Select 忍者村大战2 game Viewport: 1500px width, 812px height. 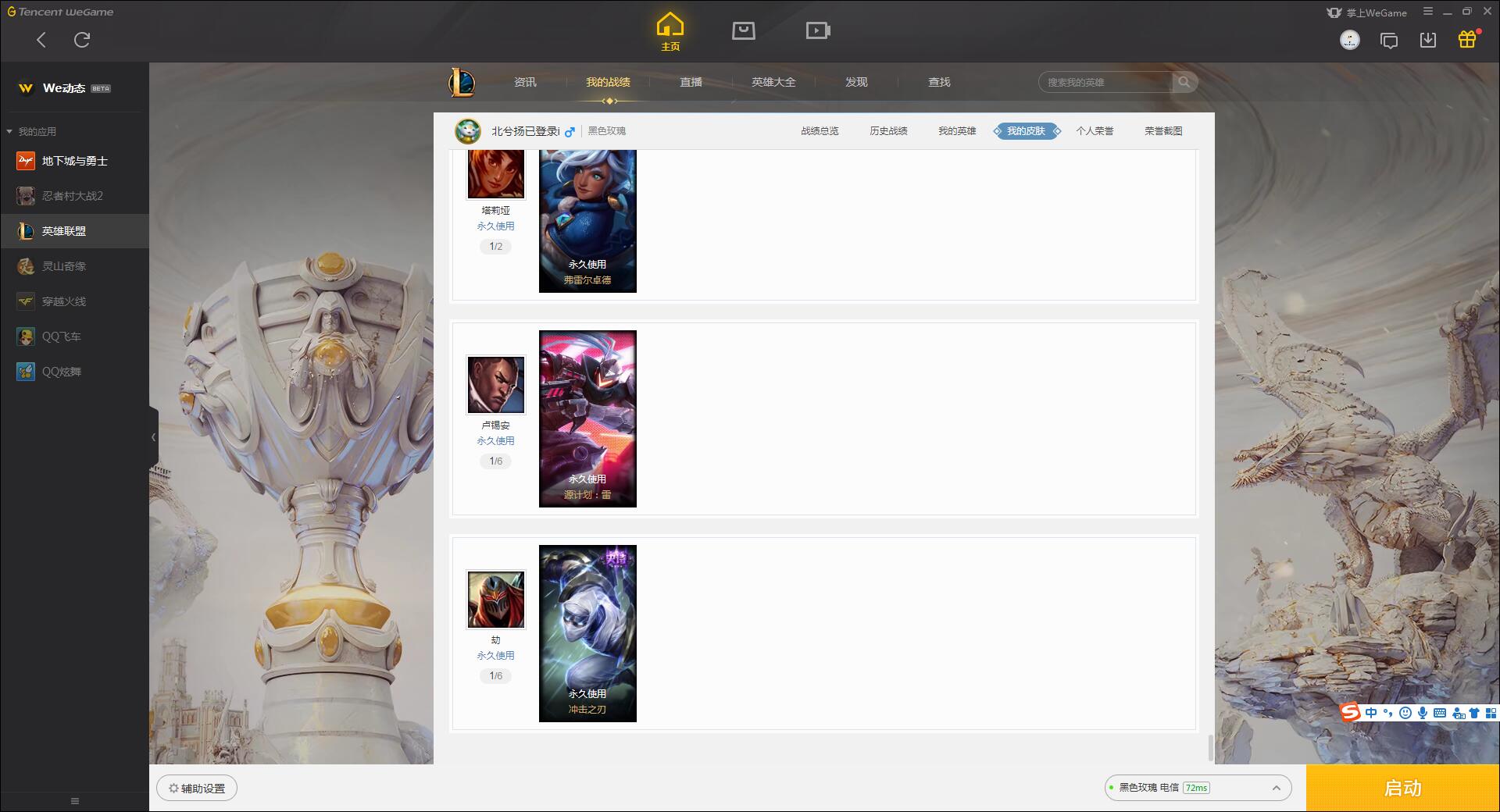(x=74, y=196)
